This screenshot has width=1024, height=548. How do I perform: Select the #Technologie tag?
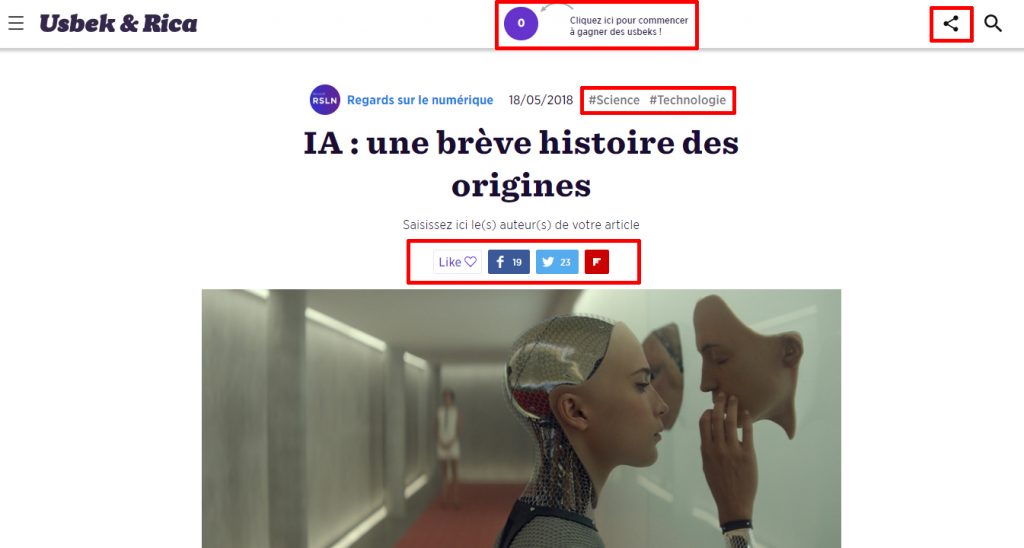(x=688, y=100)
